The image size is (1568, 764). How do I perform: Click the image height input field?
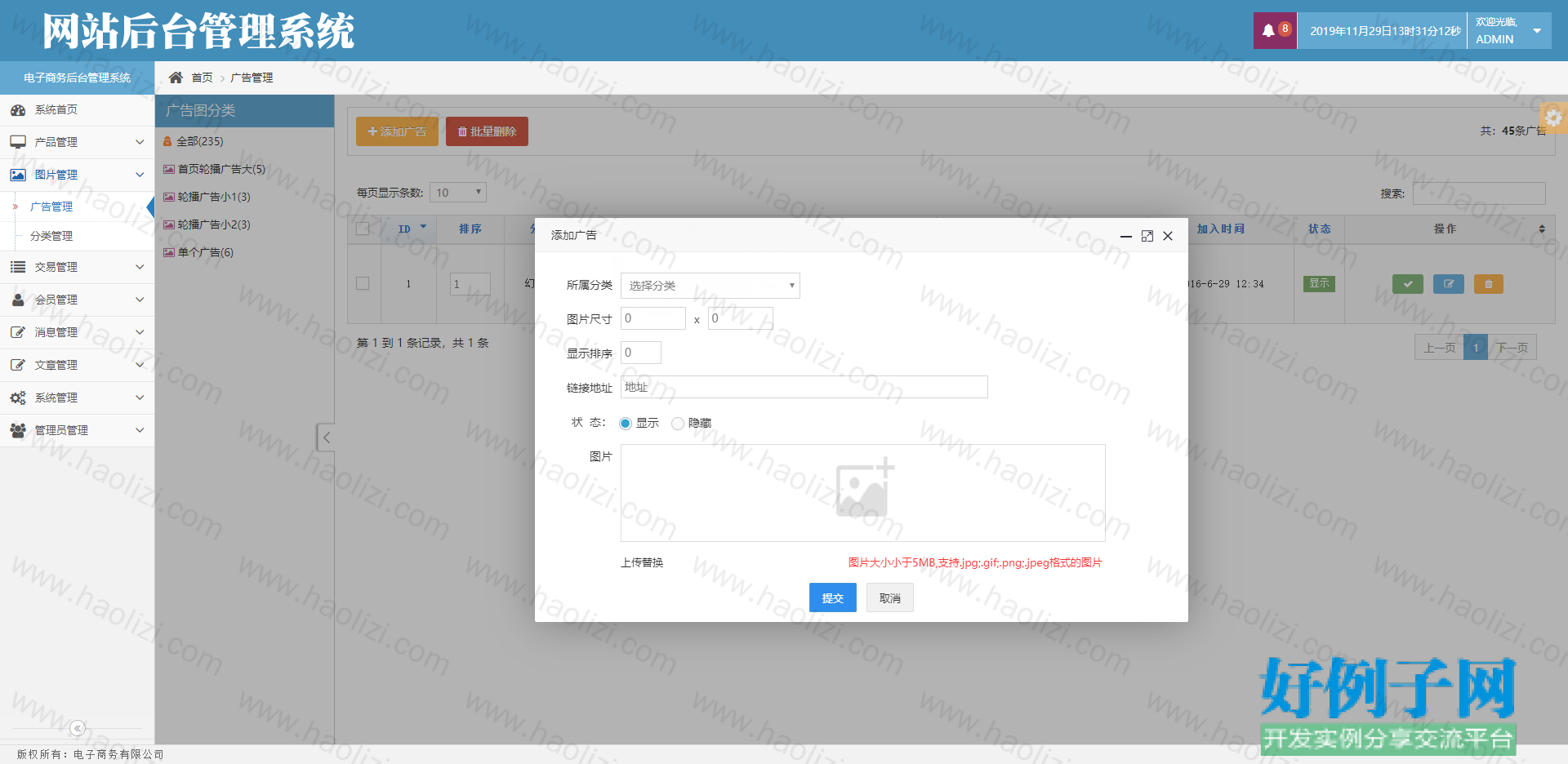740,318
